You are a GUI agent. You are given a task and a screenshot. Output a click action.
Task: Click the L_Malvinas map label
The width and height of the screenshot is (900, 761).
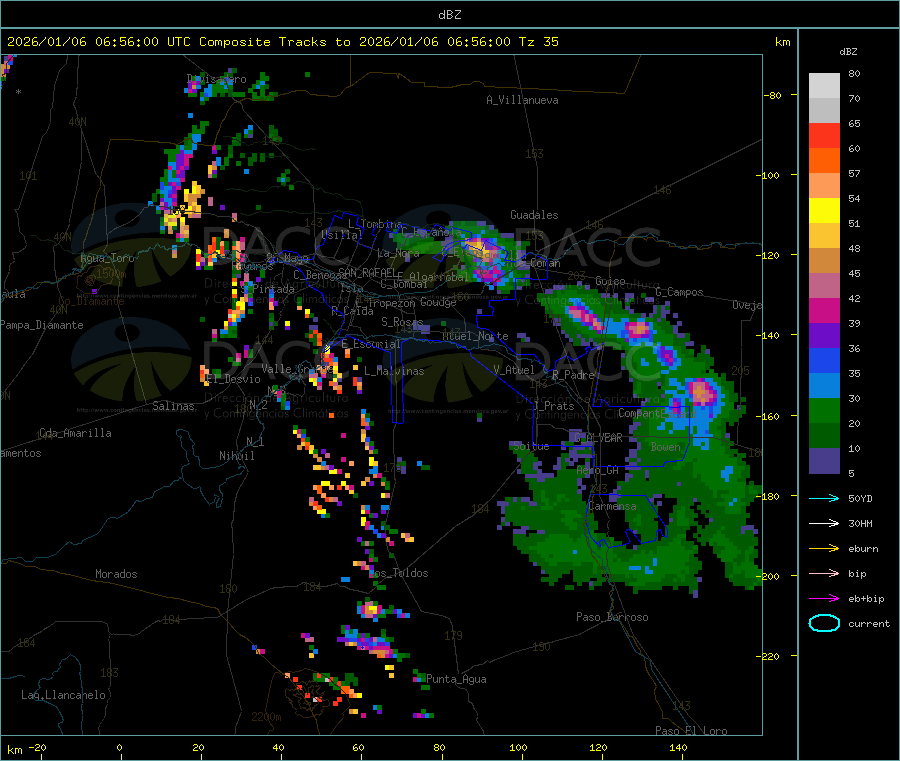coord(394,371)
